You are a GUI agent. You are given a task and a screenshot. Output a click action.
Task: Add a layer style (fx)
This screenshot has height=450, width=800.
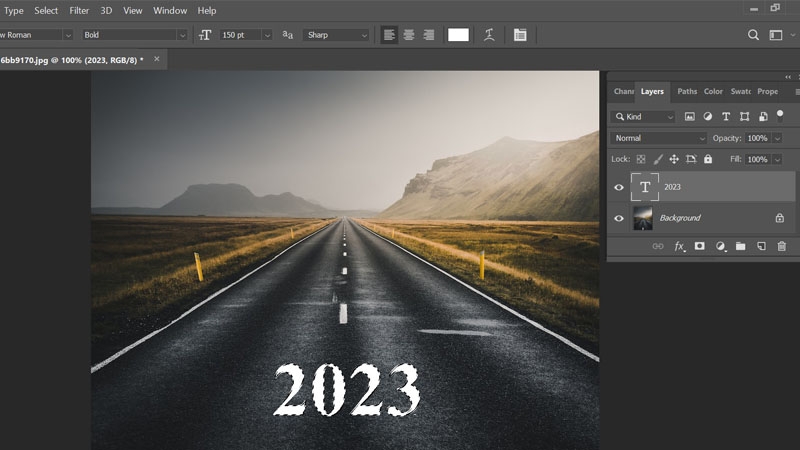(680, 246)
